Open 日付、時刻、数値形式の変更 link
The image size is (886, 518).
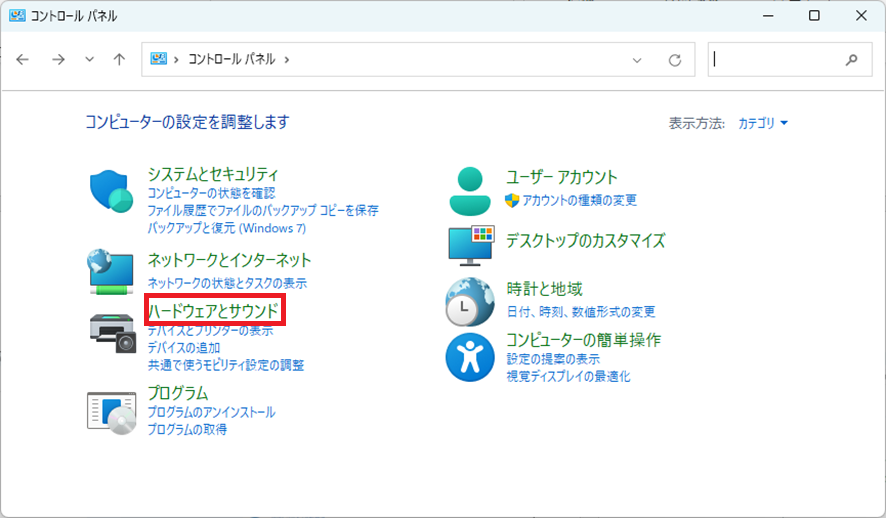click(581, 312)
